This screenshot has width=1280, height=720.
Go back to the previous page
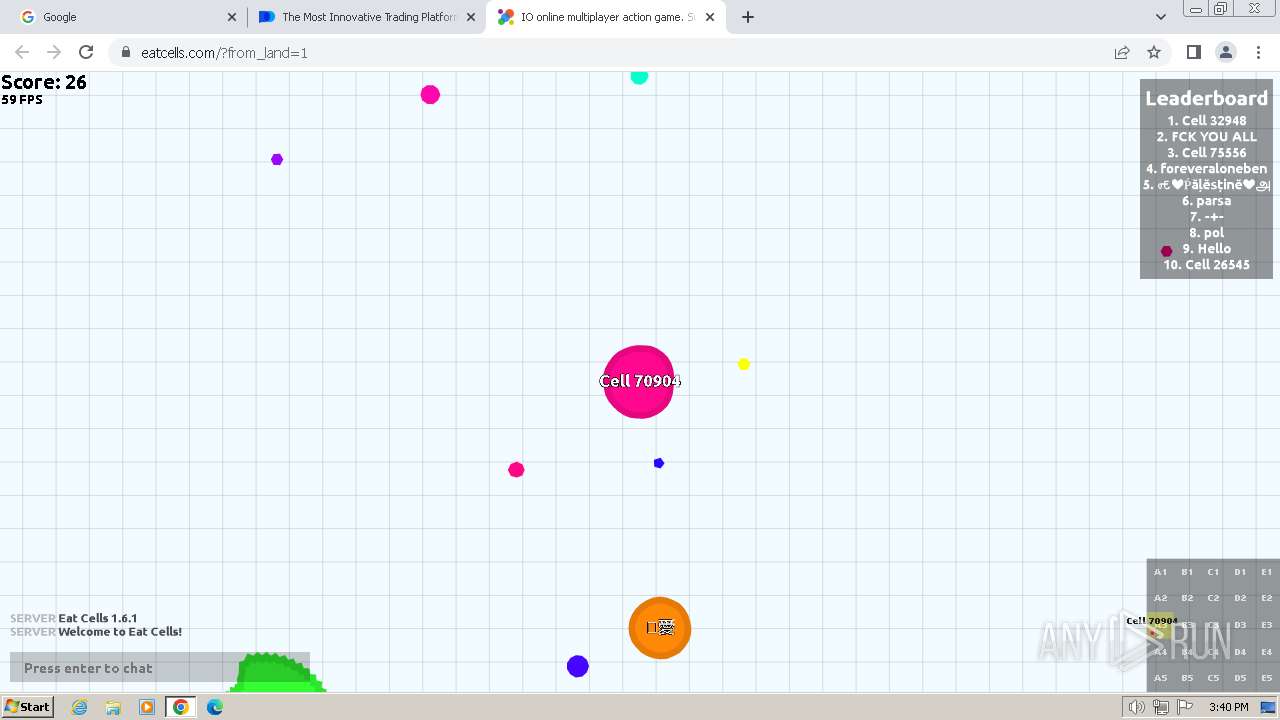[22, 52]
